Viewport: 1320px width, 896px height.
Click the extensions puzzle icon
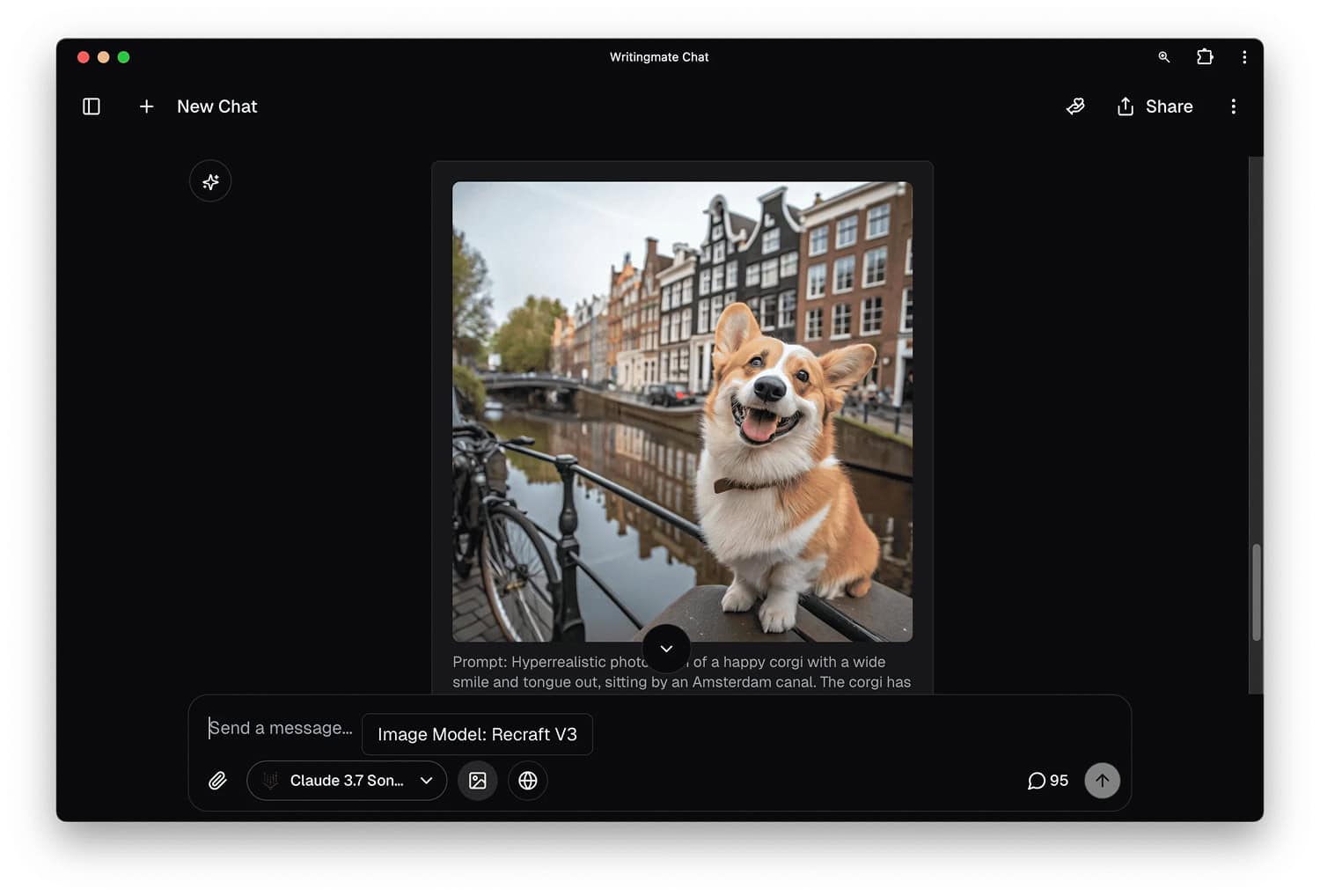coord(1205,56)
